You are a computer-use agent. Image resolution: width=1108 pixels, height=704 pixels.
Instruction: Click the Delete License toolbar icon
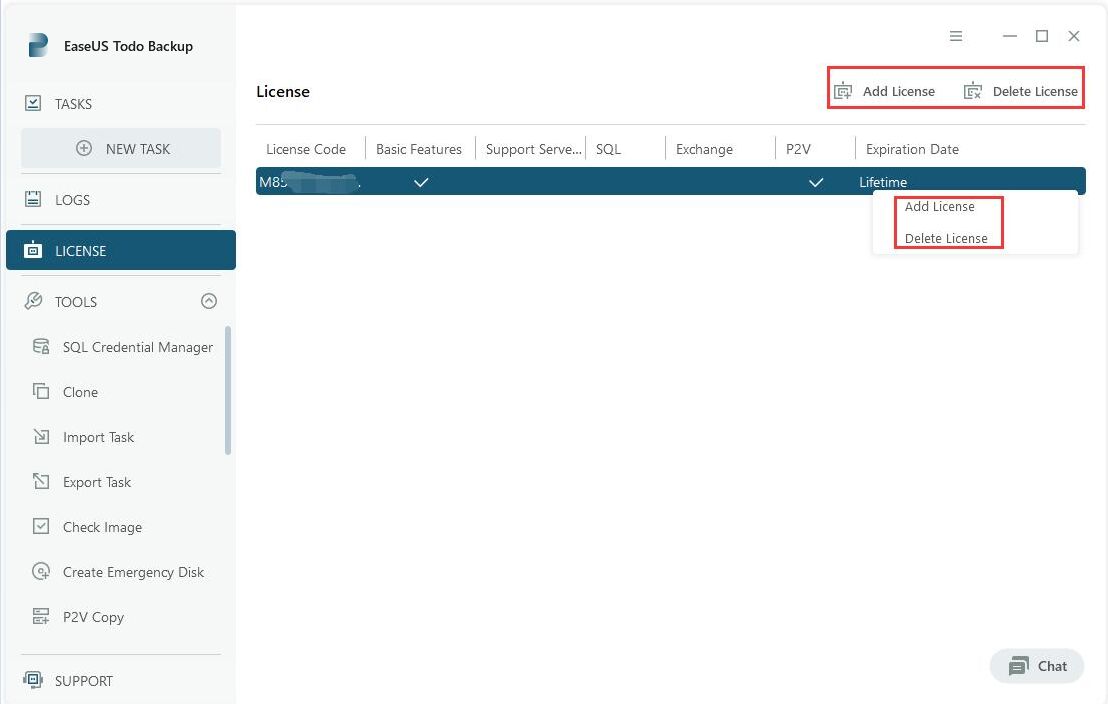click(973, 91)
